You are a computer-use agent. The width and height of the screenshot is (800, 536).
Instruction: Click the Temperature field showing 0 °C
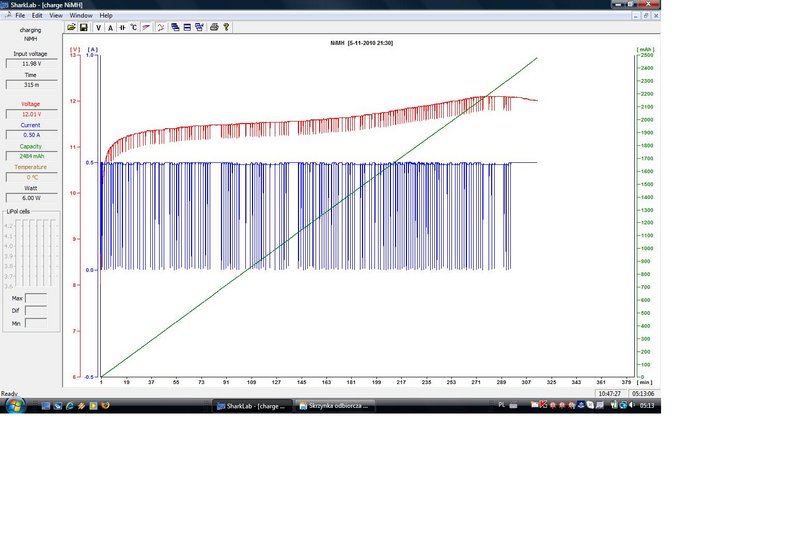(x=32, y=177)
